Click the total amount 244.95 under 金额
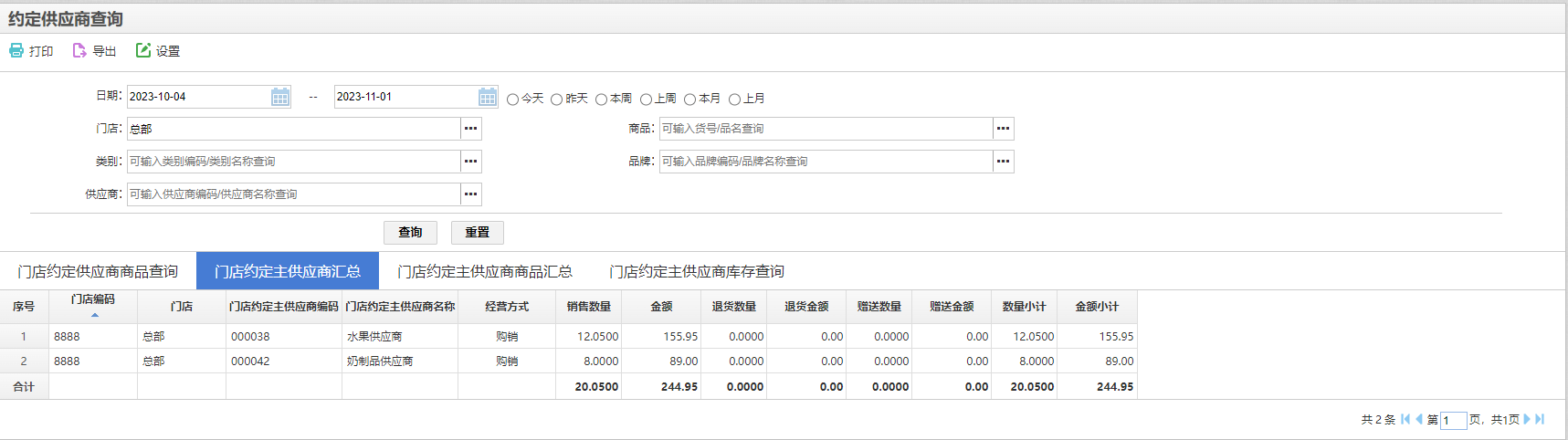Image resolution: width=1568 pixels, height=440 pixels. 679,387
